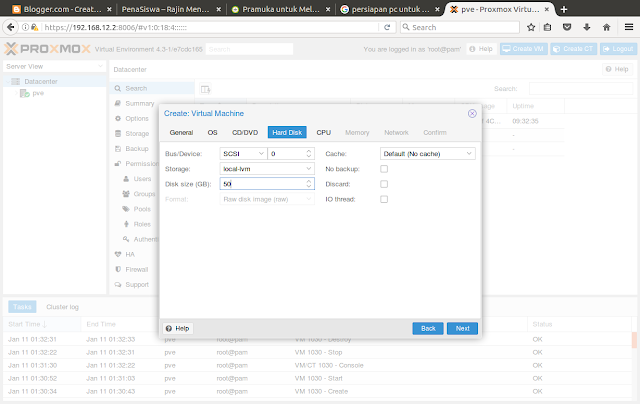Enable the No backup checkbox
The image size is (640, 404).
pos(384,169)
